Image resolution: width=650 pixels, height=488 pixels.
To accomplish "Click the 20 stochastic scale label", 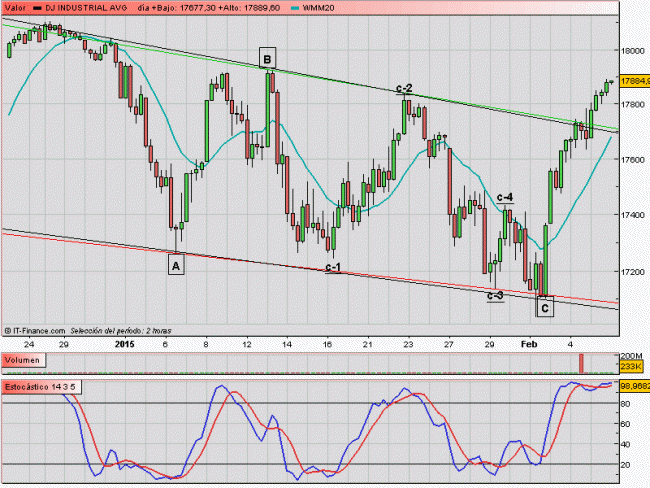I will pos(626,465).
